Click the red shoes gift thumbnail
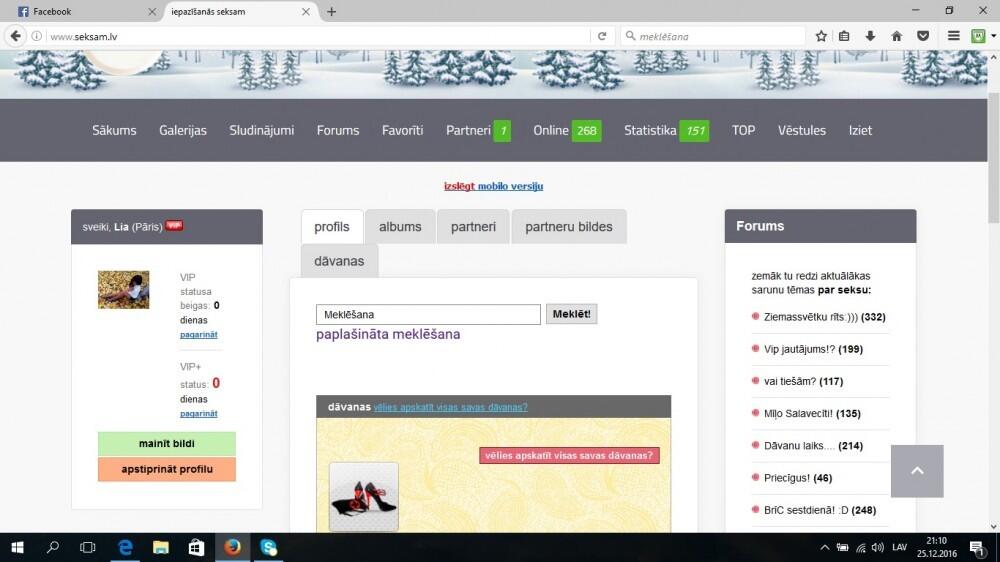1000x562 pixels. pos(364,497)
